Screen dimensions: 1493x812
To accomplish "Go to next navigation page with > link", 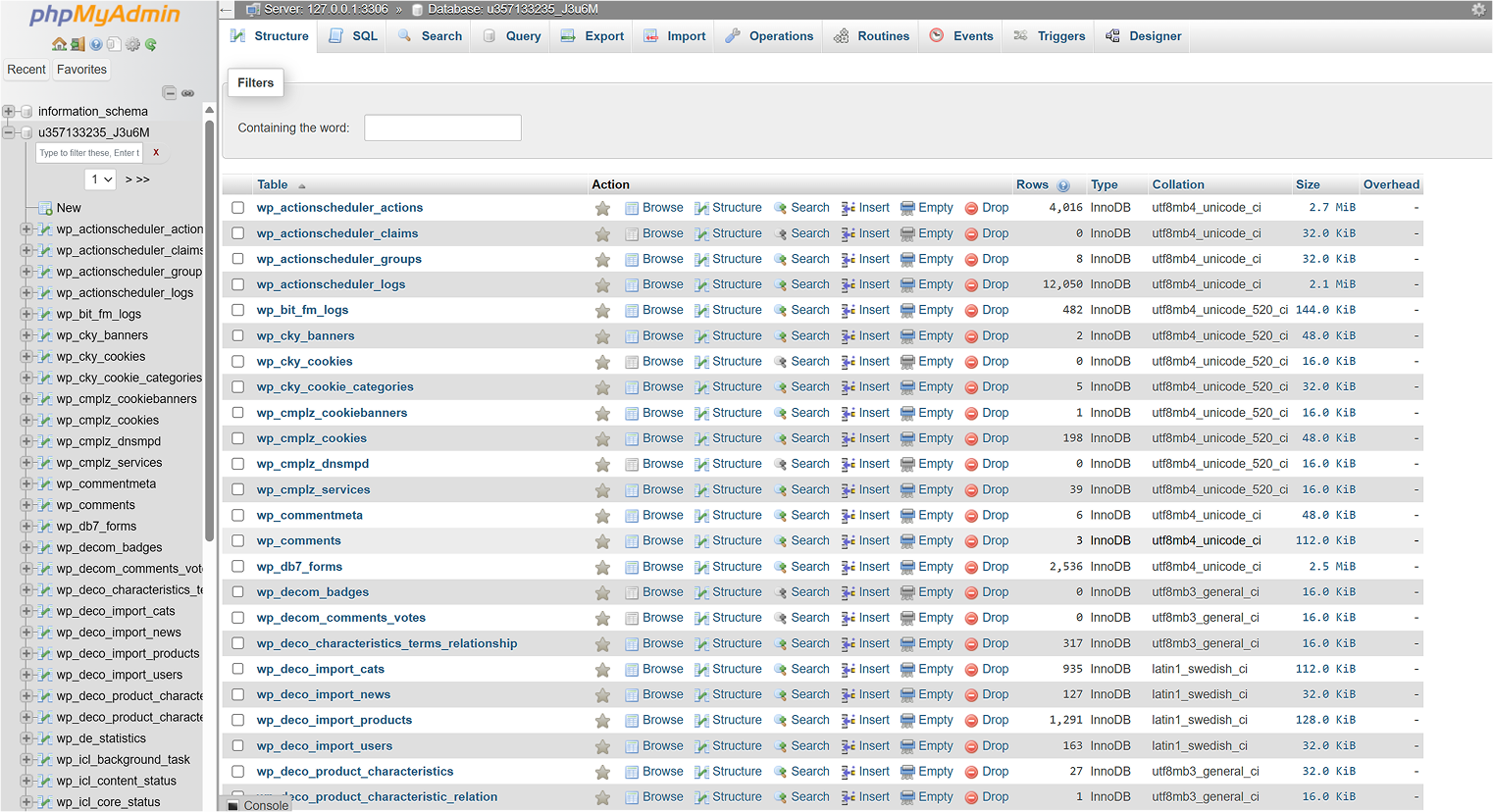I will 129,179.
